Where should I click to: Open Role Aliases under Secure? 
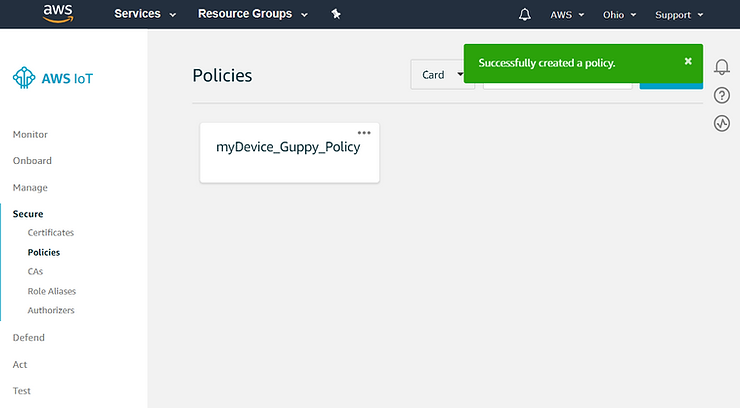tap(51, 291)
